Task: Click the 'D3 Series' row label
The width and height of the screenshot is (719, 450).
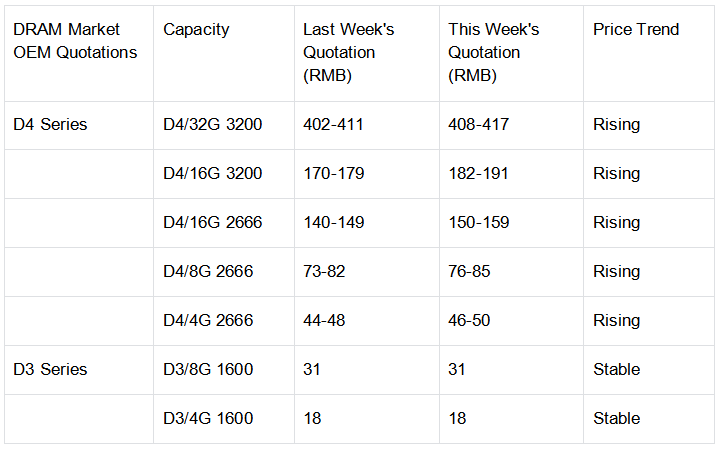Action: pos(50,369)
